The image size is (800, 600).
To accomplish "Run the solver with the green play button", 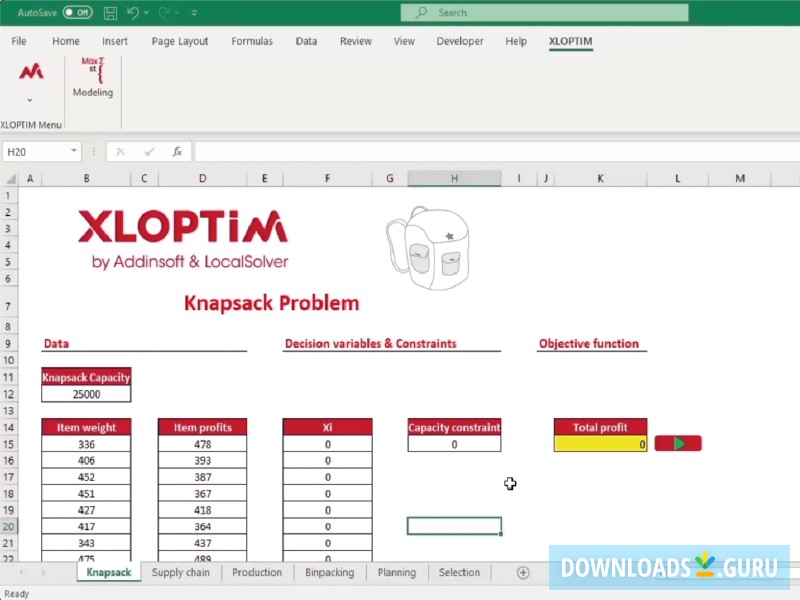I will click(x=678, y=443).
